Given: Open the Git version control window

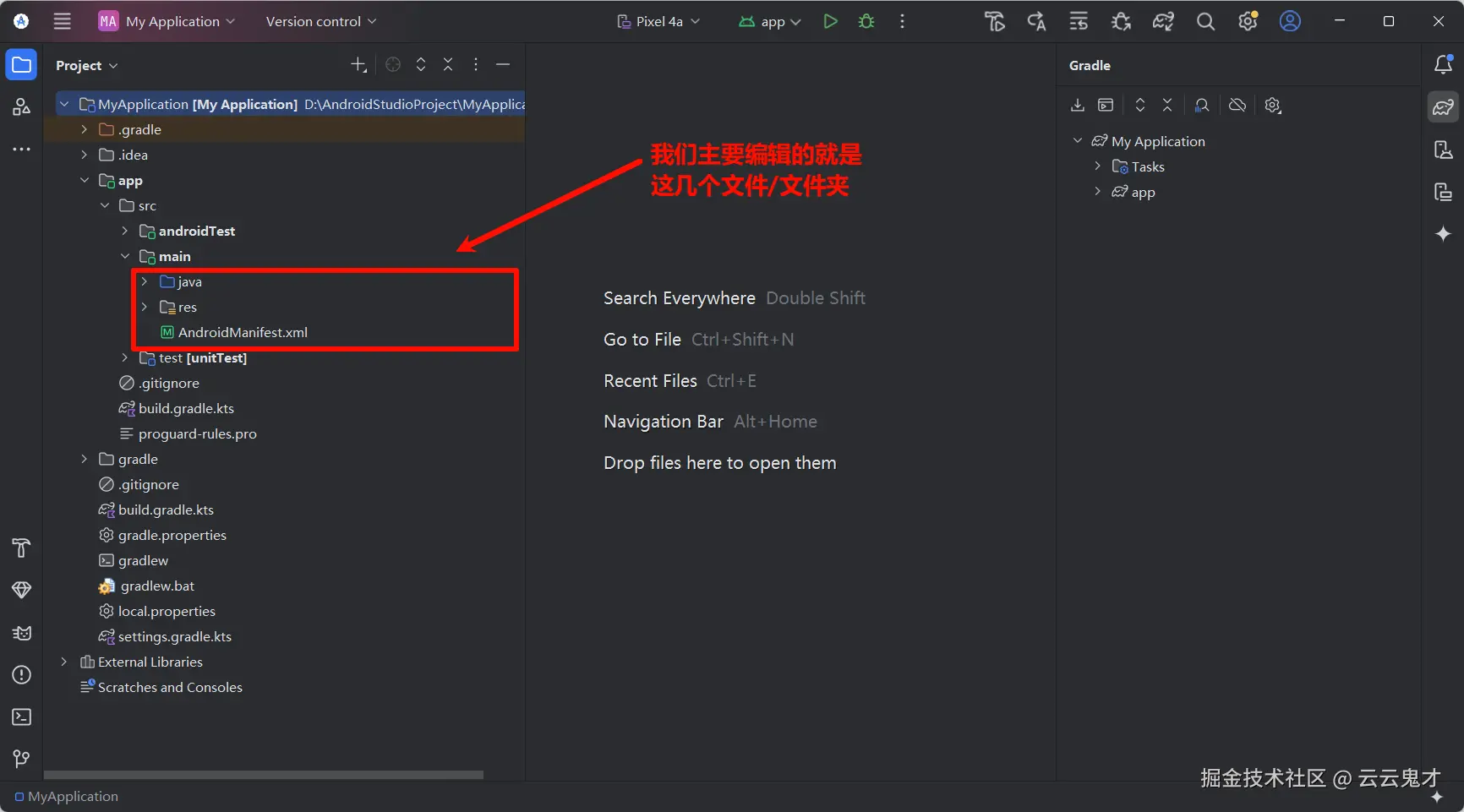Looking at the screenshot, I should coord(21,759).
